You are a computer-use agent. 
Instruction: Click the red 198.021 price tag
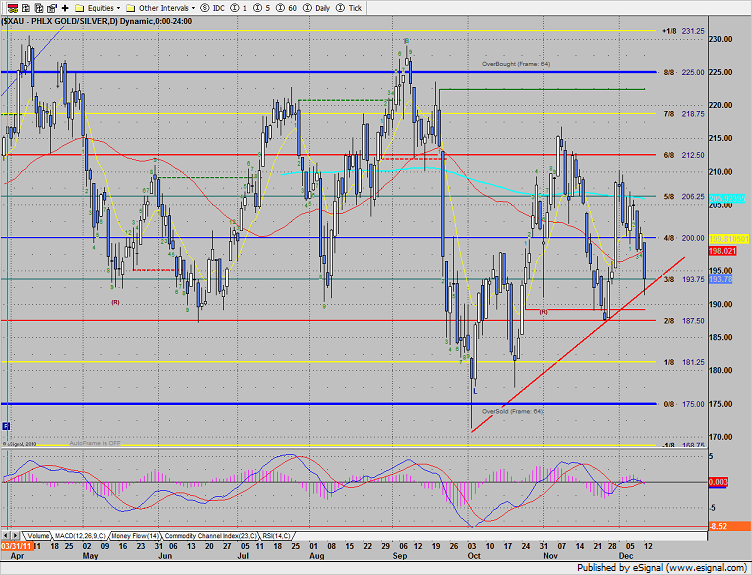[722, 251]
